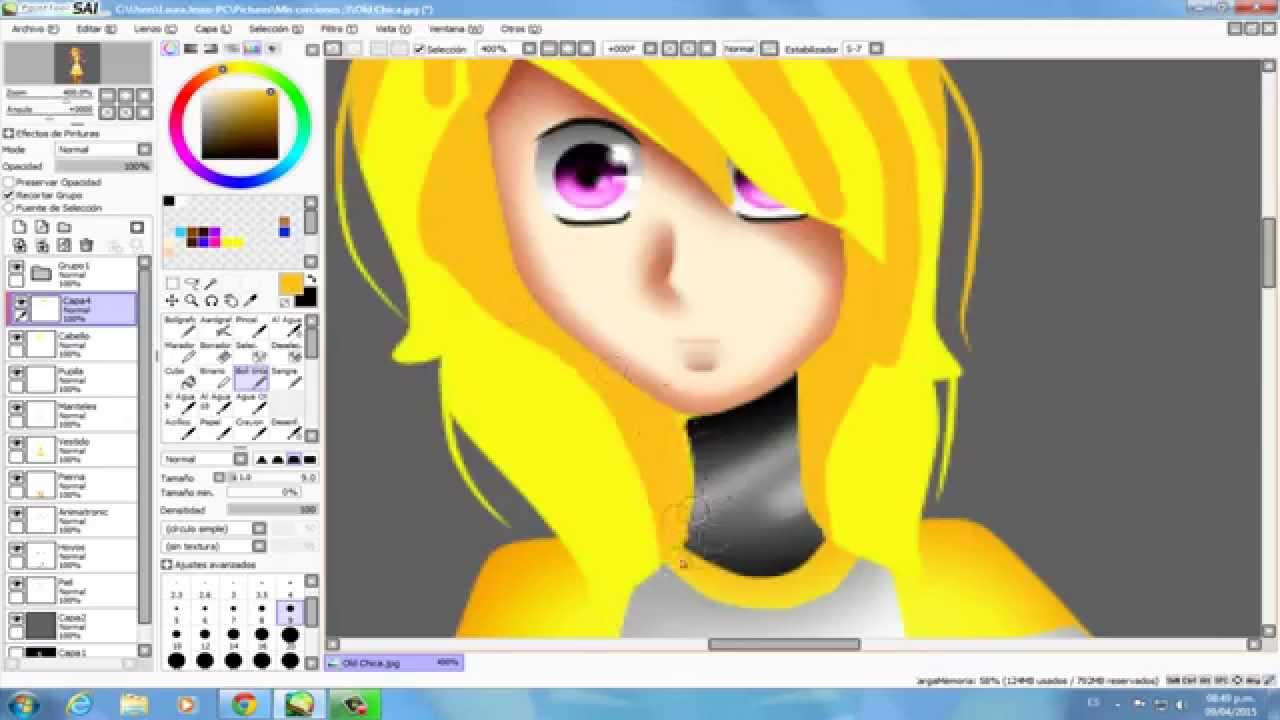The height and width of the screenshot is (720, 1280).
Task: Choose the magnifier zoom tool
Action: [191, 301]
